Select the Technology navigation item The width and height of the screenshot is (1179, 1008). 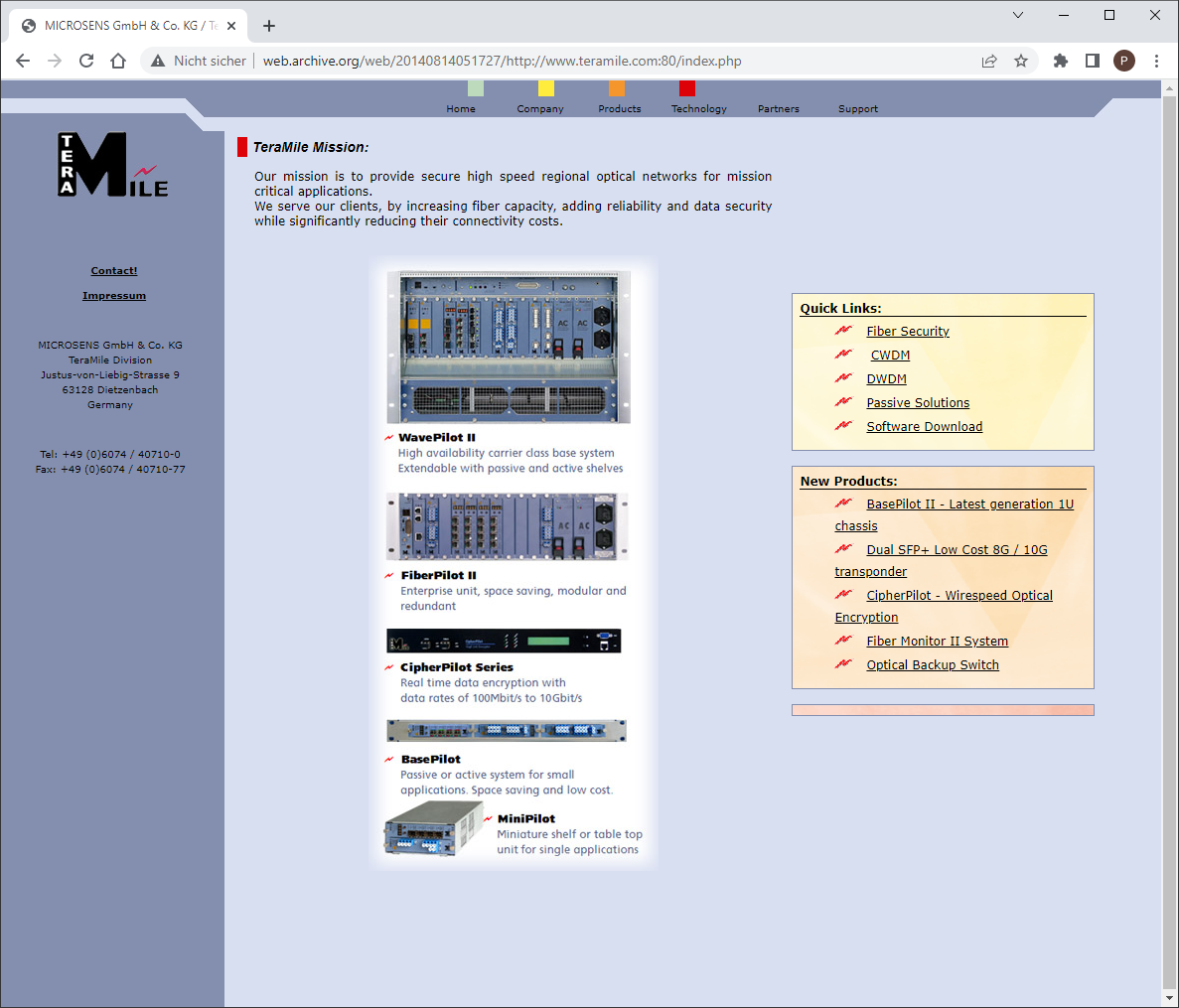pos(698,109)
